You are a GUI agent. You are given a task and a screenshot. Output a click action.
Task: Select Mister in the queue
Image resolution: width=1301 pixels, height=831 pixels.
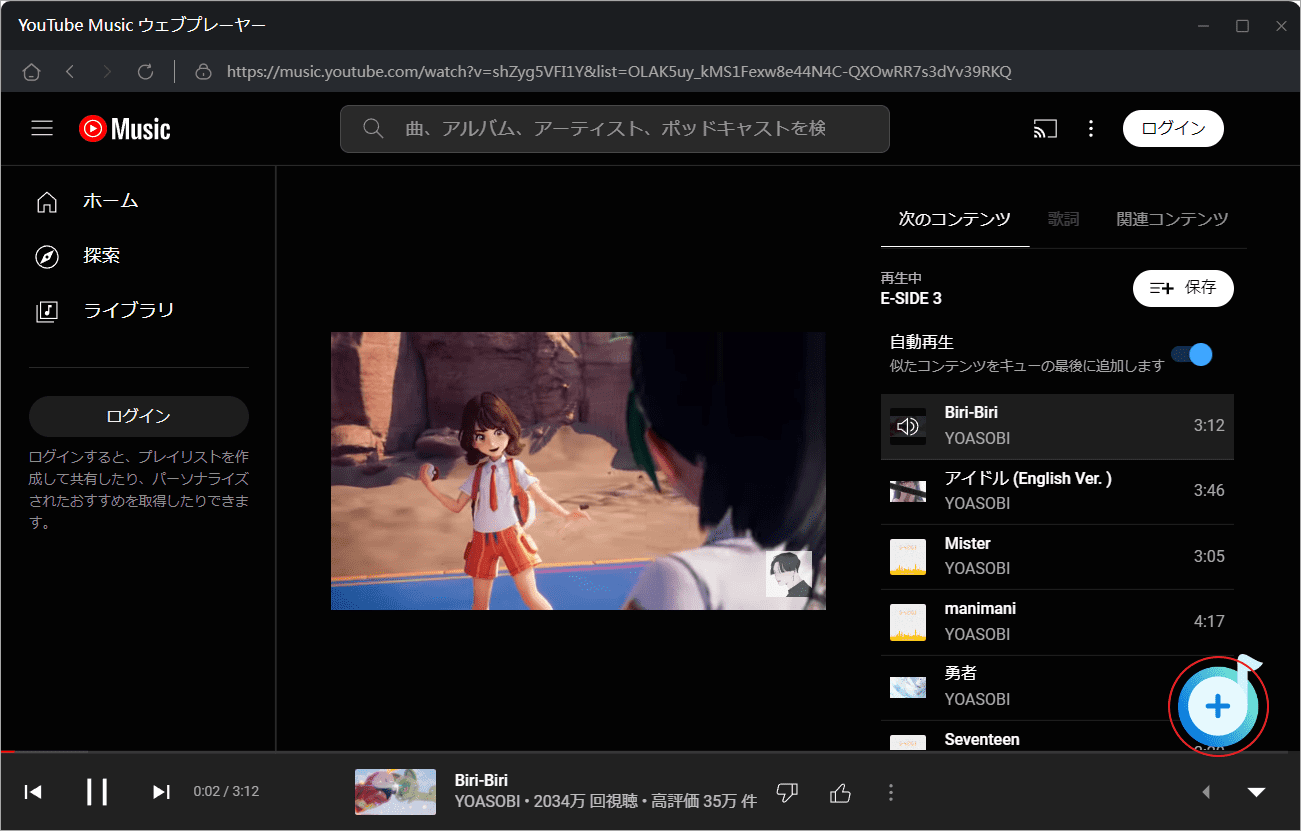(1057, 556)
